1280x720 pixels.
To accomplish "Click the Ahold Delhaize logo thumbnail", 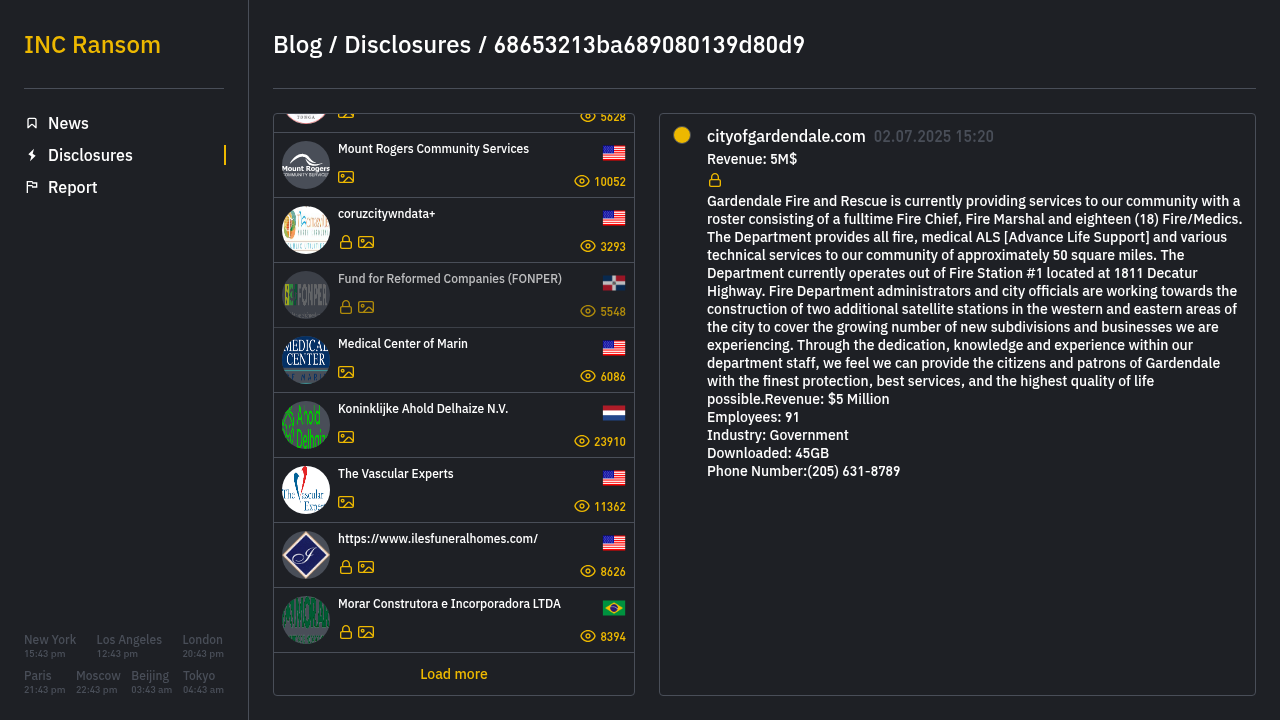I will pyautogui.click(x=306, y=425).
